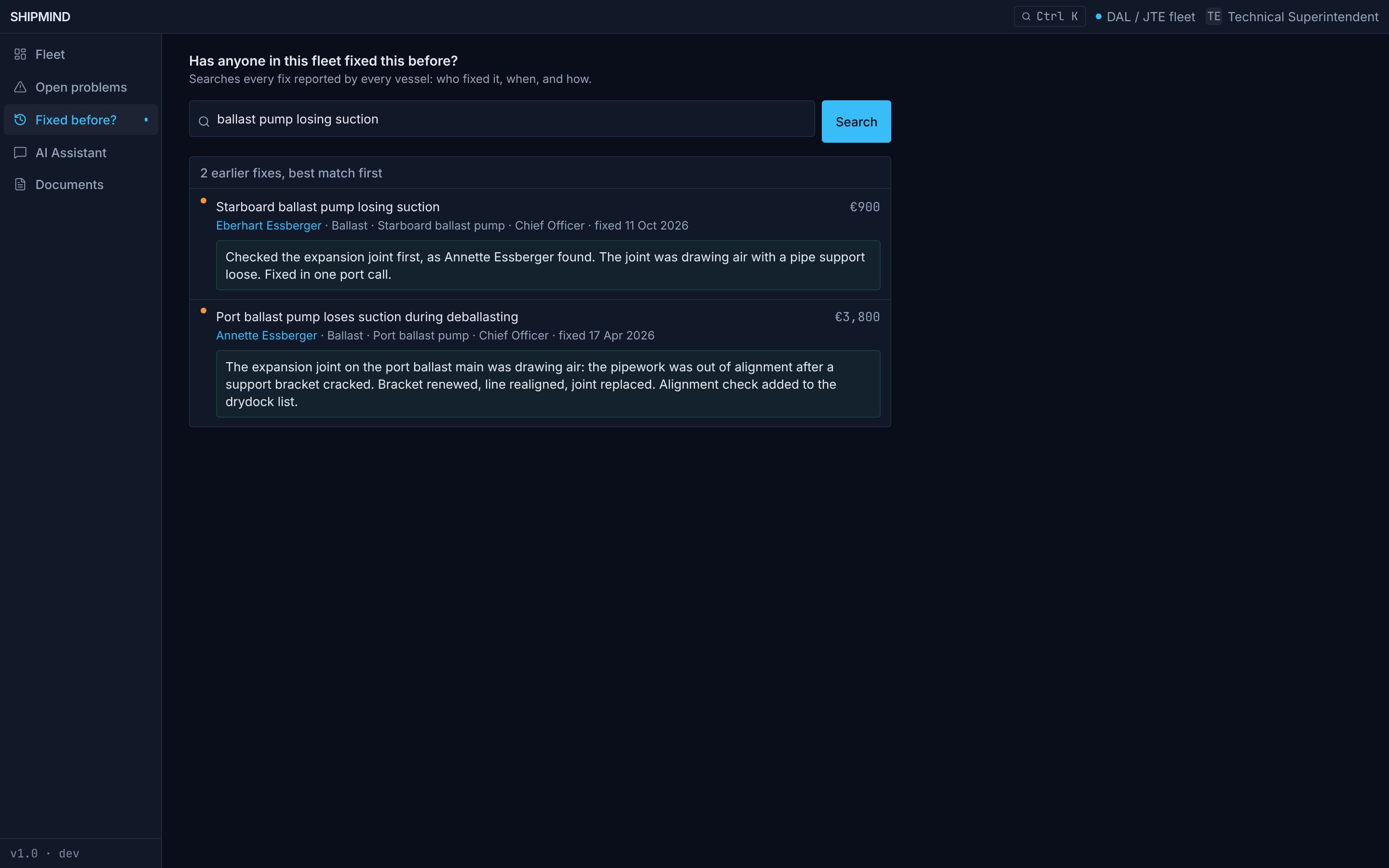This screenshot has height=868, width=1389.
Task: Open the Technical Superintendent user menu
Action: (x=1292, y=17)
